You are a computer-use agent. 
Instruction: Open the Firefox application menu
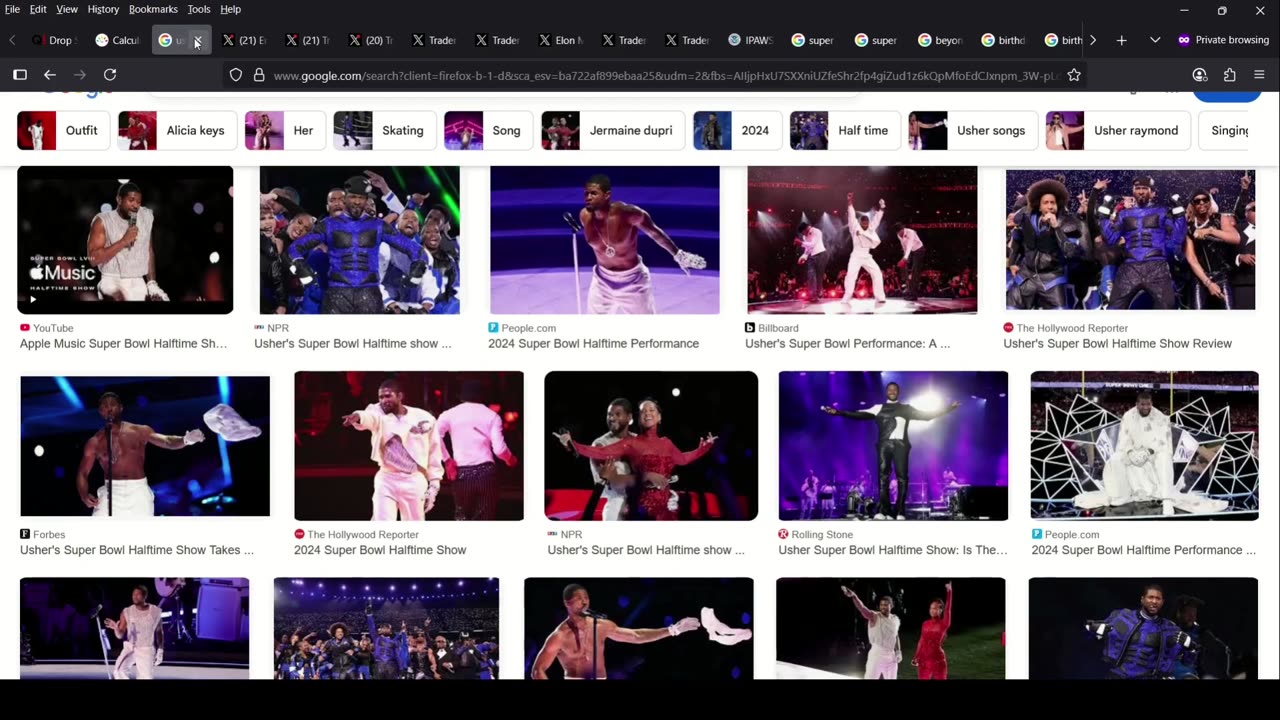pyautogui.click(x=1259, y=75)
